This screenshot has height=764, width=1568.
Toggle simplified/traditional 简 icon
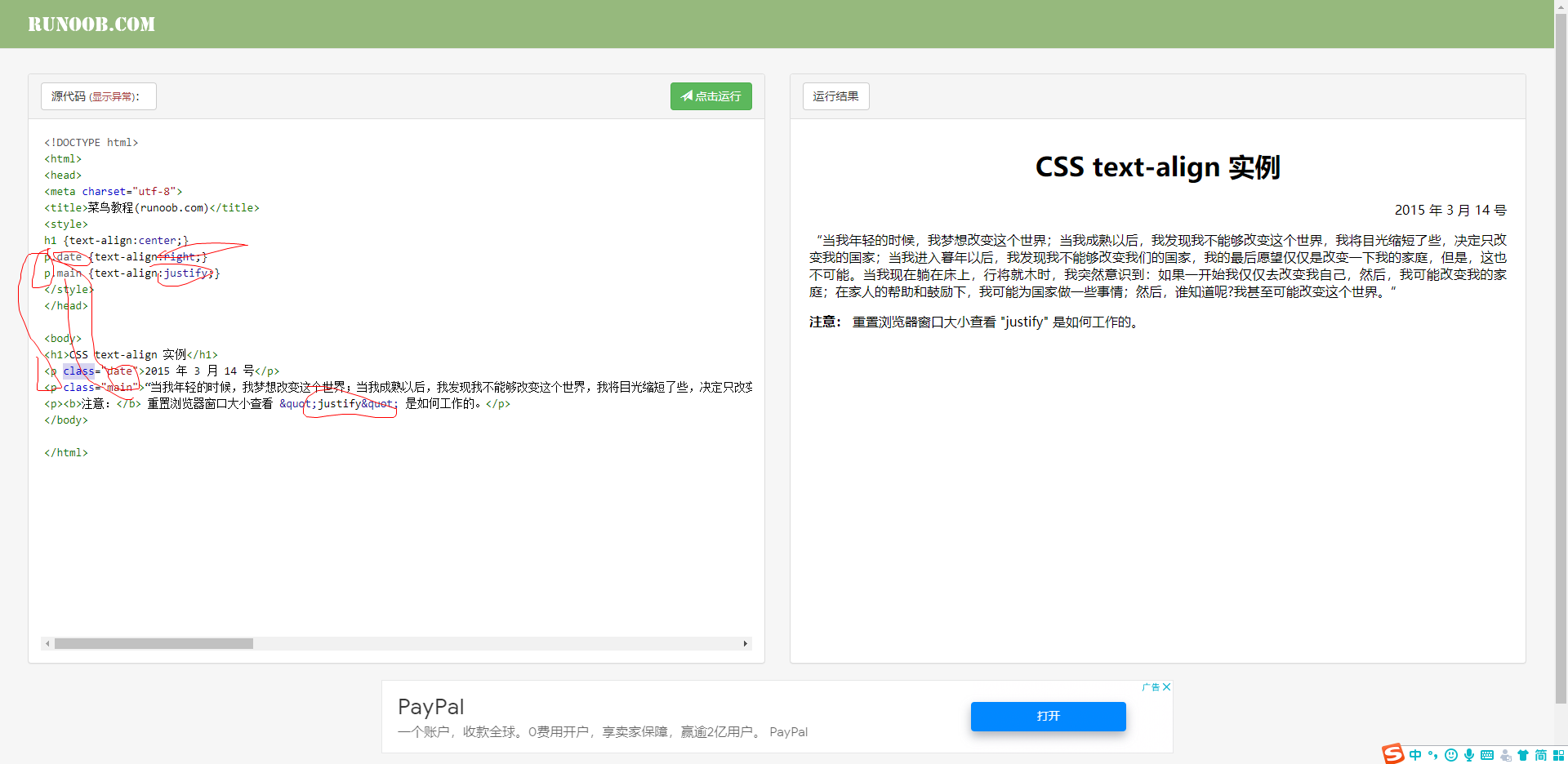[1541, 755]
